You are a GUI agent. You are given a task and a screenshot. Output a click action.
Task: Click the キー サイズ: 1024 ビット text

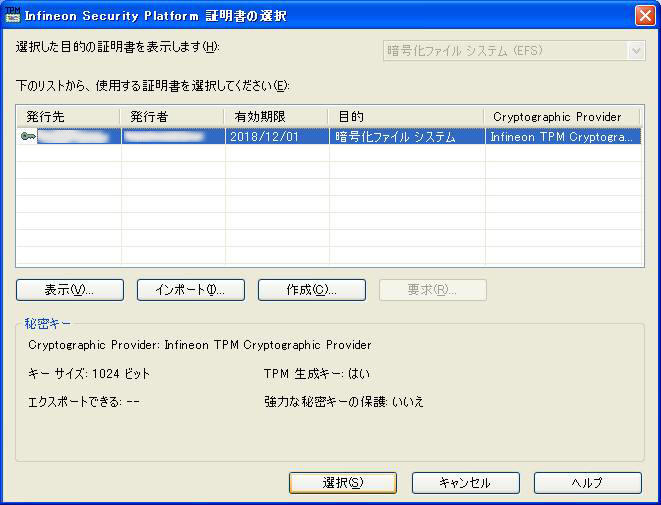(x=89, y=373)
